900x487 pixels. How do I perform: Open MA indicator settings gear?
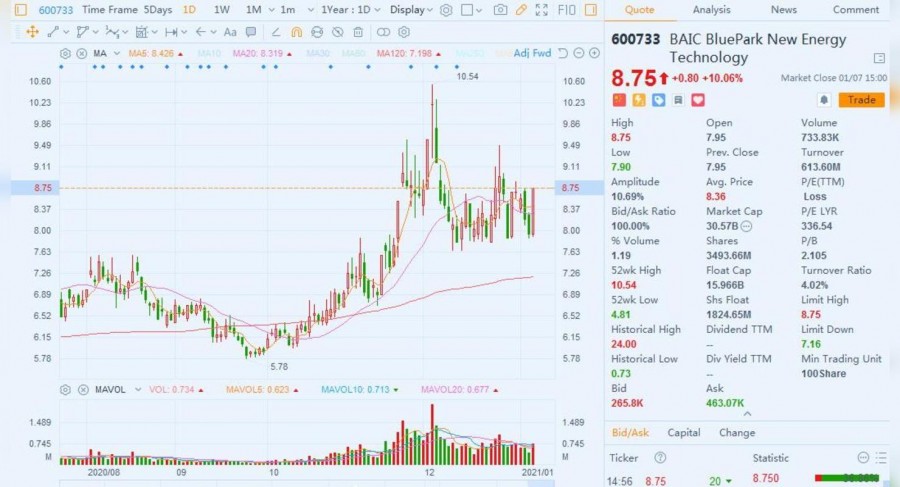(x=65, y=53)
